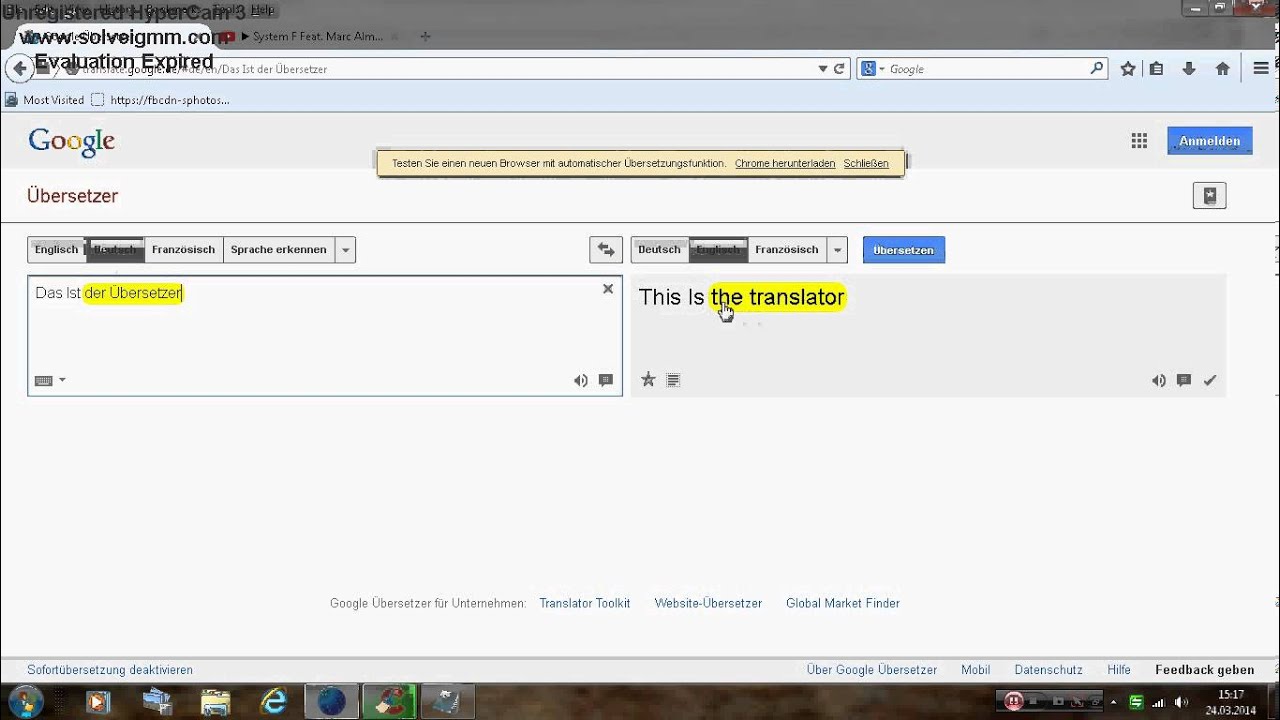Click the Übersetzer page heading
The width and height of the screenshot is (1280, 720).
pos(73,196)
